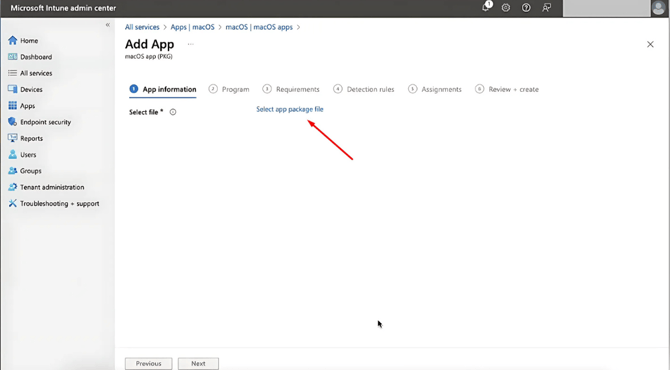Open the feedback person icon
The width and height of the screenshot is (670, 370).
pyautogui.click(x=546, y=8)
